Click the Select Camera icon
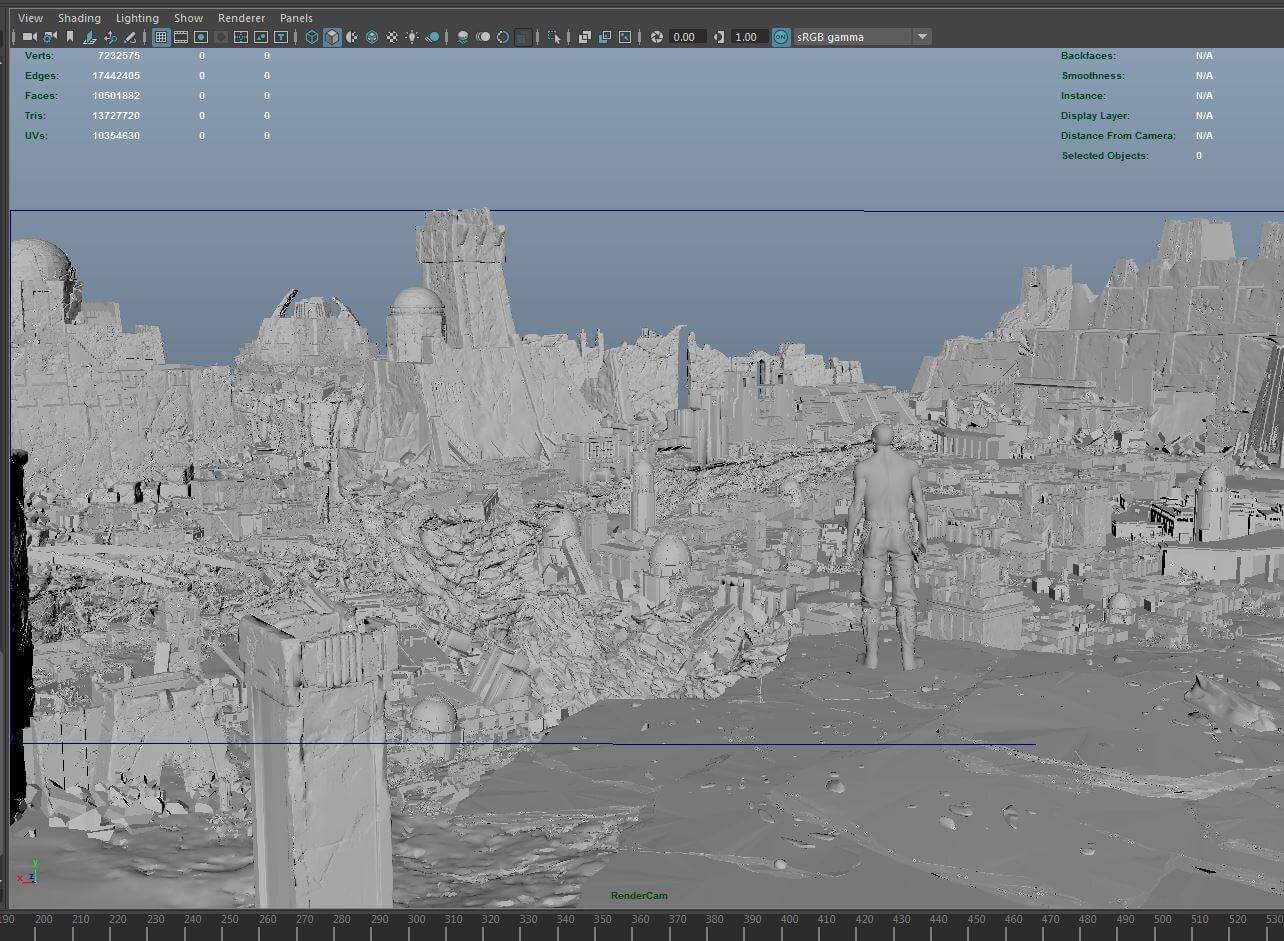 (x=29, y=37)
